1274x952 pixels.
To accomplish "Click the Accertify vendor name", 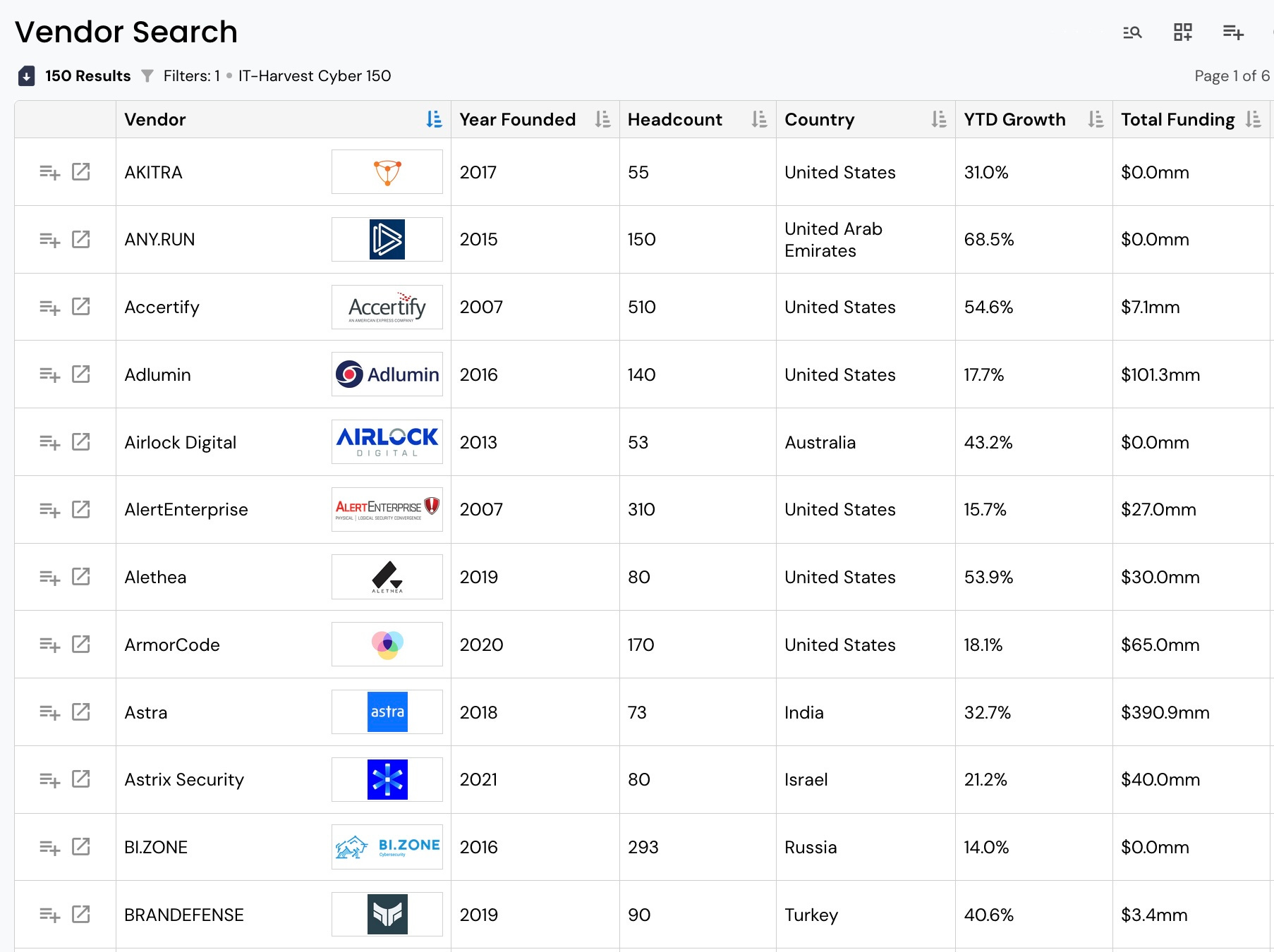I will (x=162, y=307).
